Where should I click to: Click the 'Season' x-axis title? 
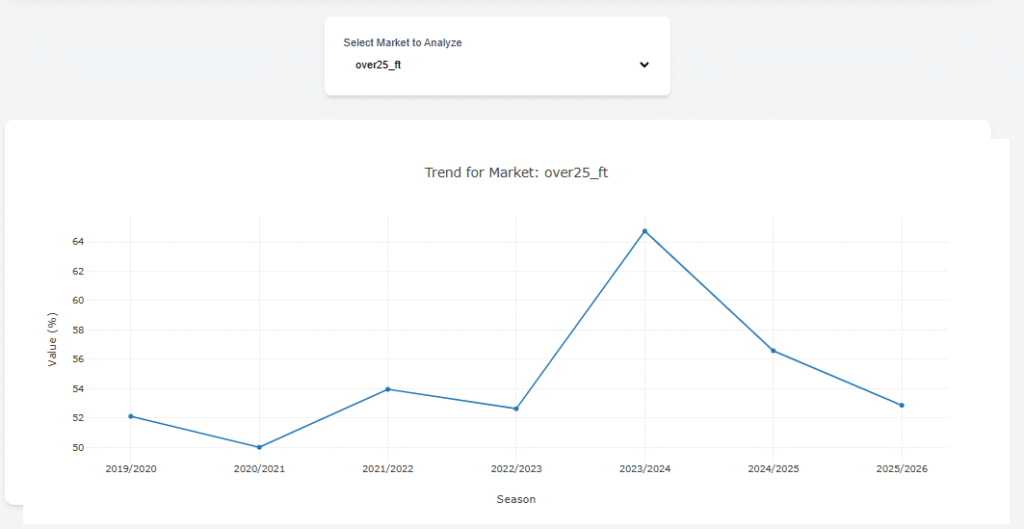pos(516,500)
